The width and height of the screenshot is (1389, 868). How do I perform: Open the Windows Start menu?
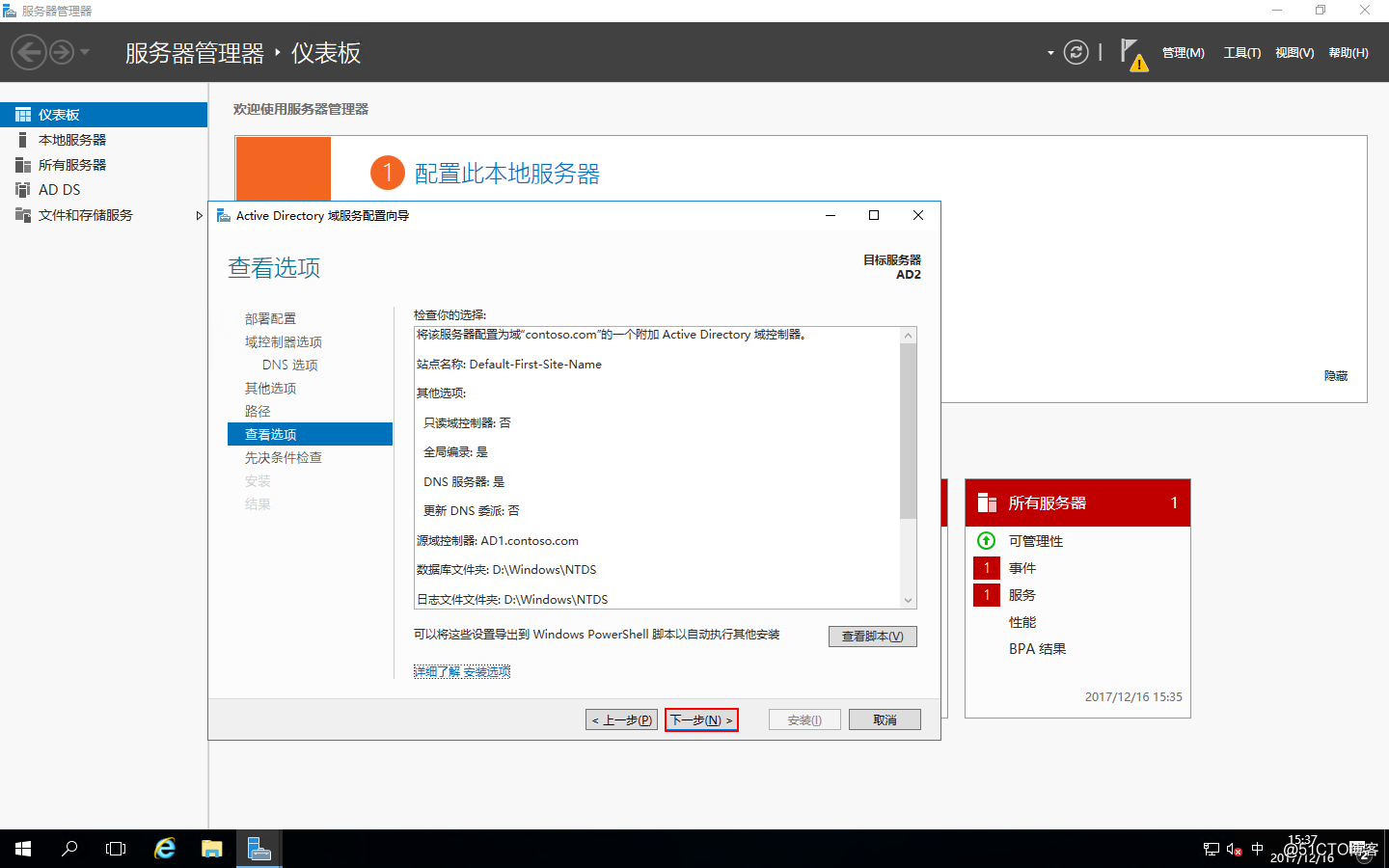click(x=23, y=849)
